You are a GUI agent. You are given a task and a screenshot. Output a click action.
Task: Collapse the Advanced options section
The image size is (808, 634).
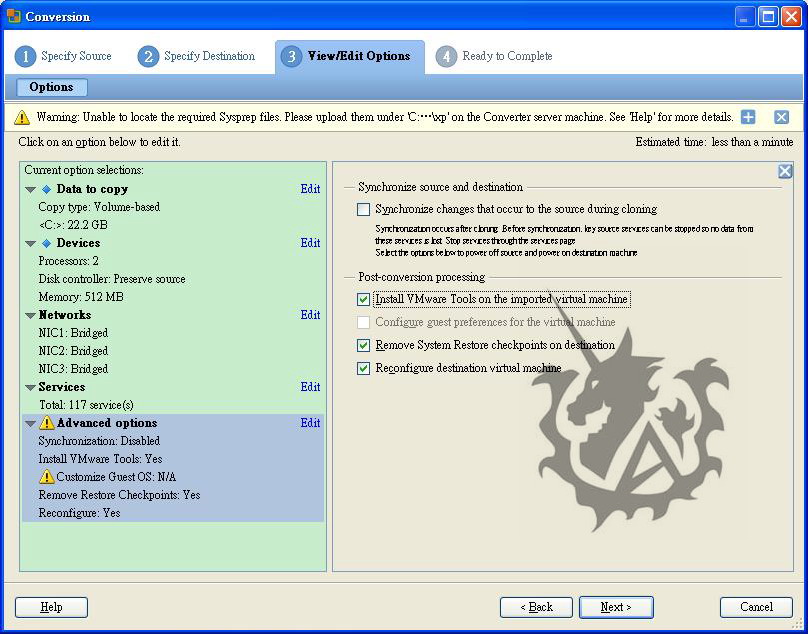(30, 424)
